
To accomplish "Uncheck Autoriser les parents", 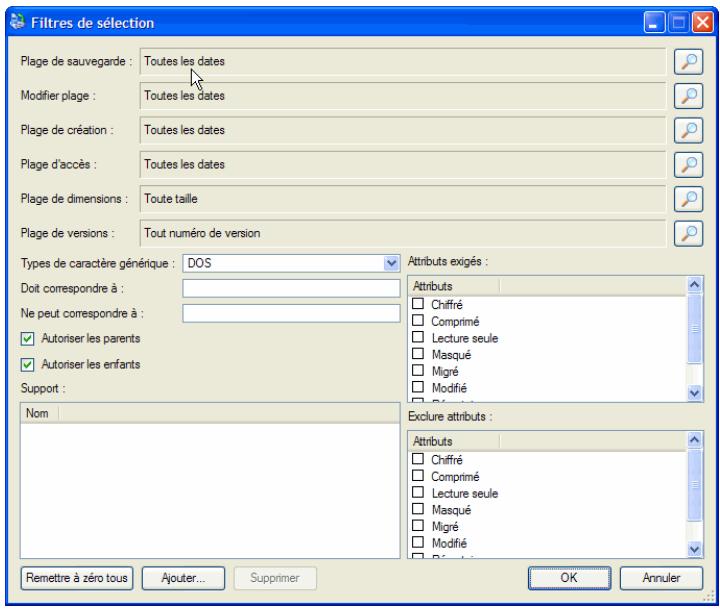I will (x=28, y=339).
